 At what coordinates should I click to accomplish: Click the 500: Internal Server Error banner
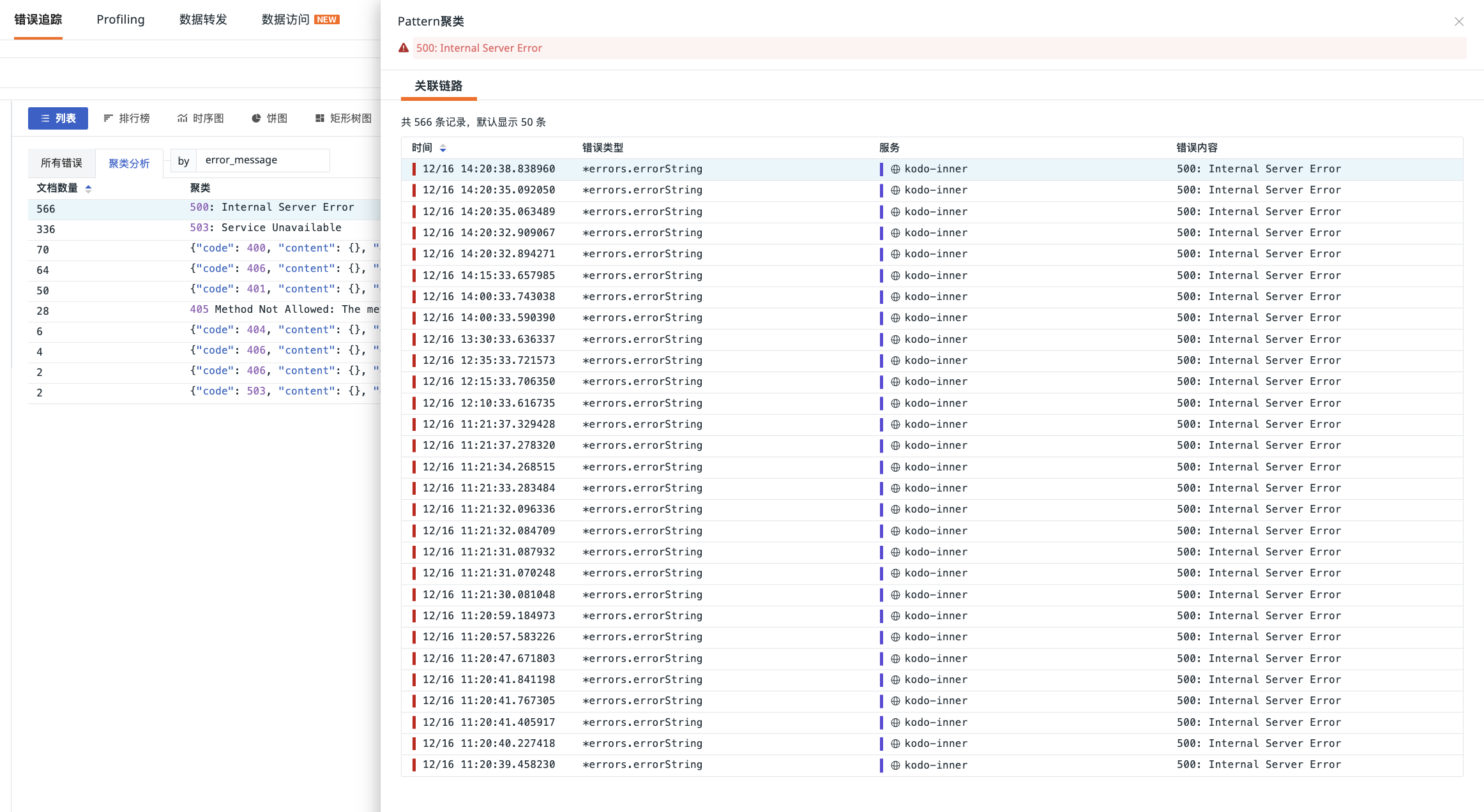click(939, 48)
